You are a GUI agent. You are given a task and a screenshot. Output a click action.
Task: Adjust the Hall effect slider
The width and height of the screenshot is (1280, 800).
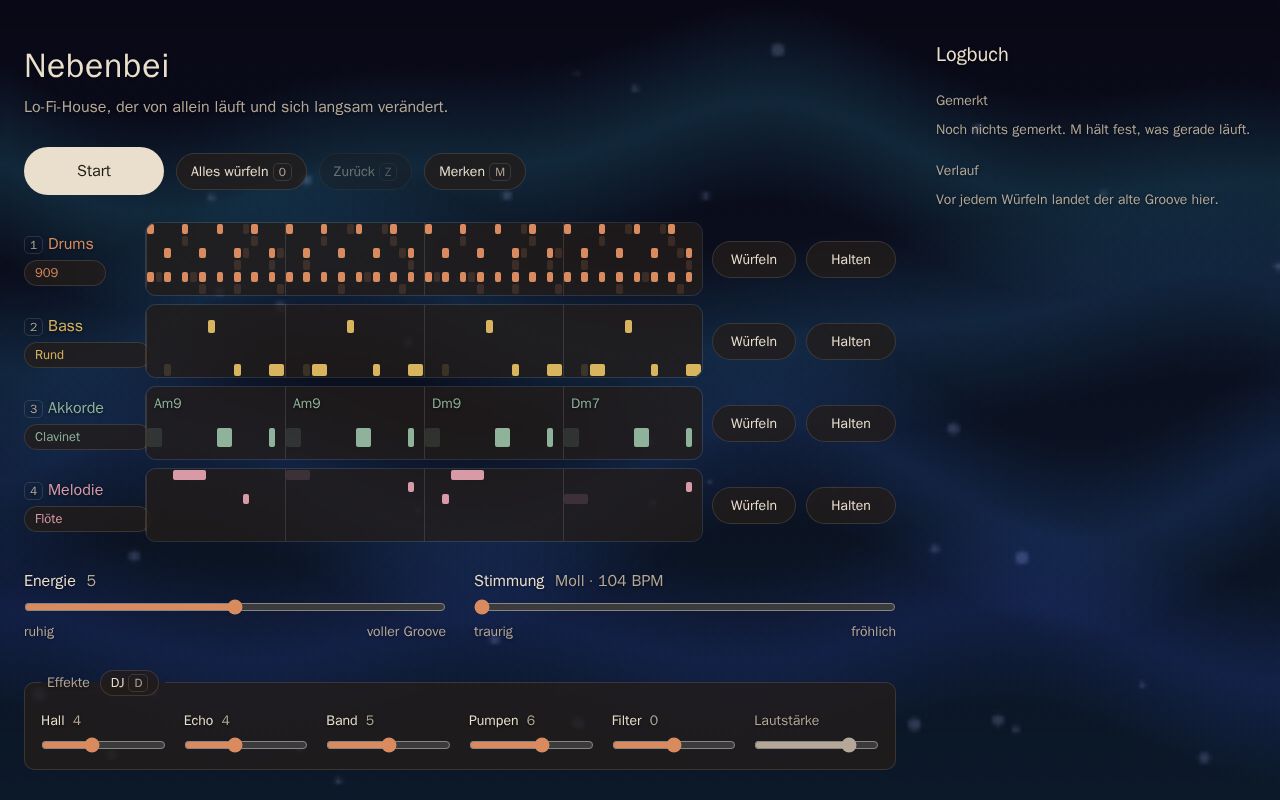103,745
